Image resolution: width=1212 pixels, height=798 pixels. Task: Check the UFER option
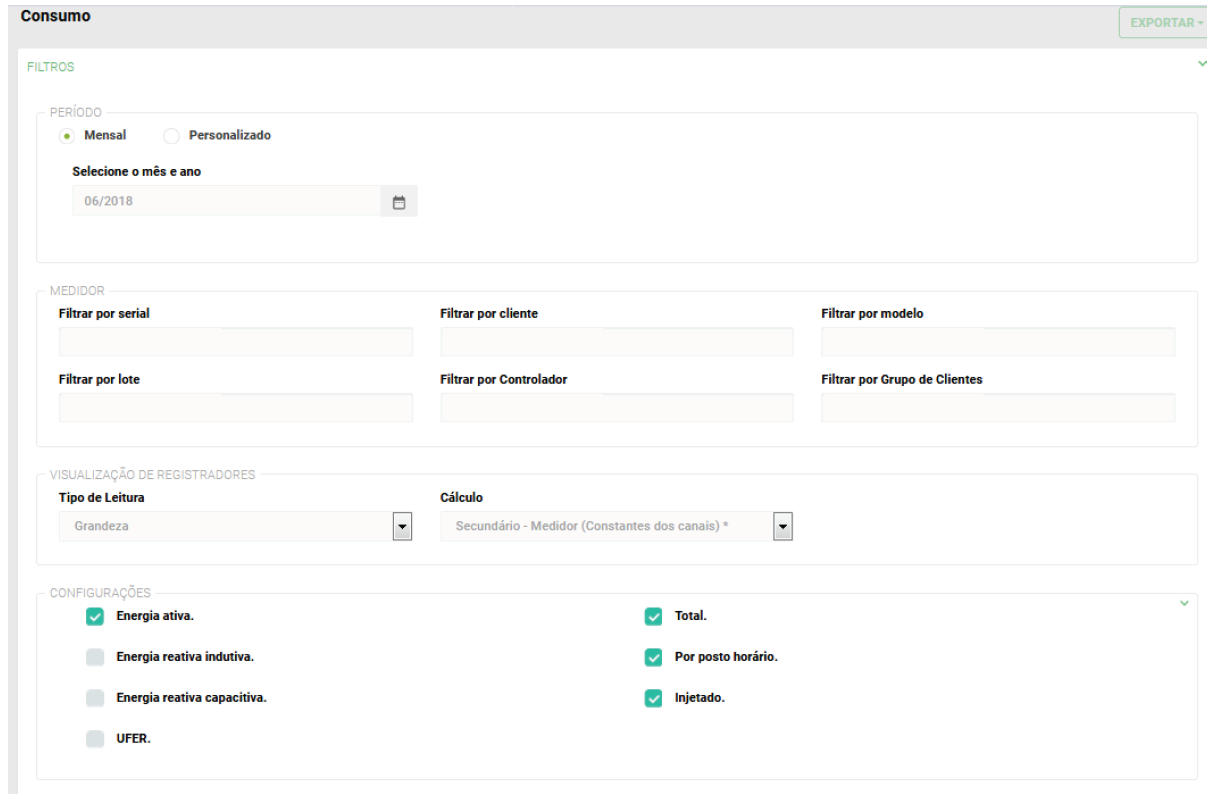click(x=95, y=739)
